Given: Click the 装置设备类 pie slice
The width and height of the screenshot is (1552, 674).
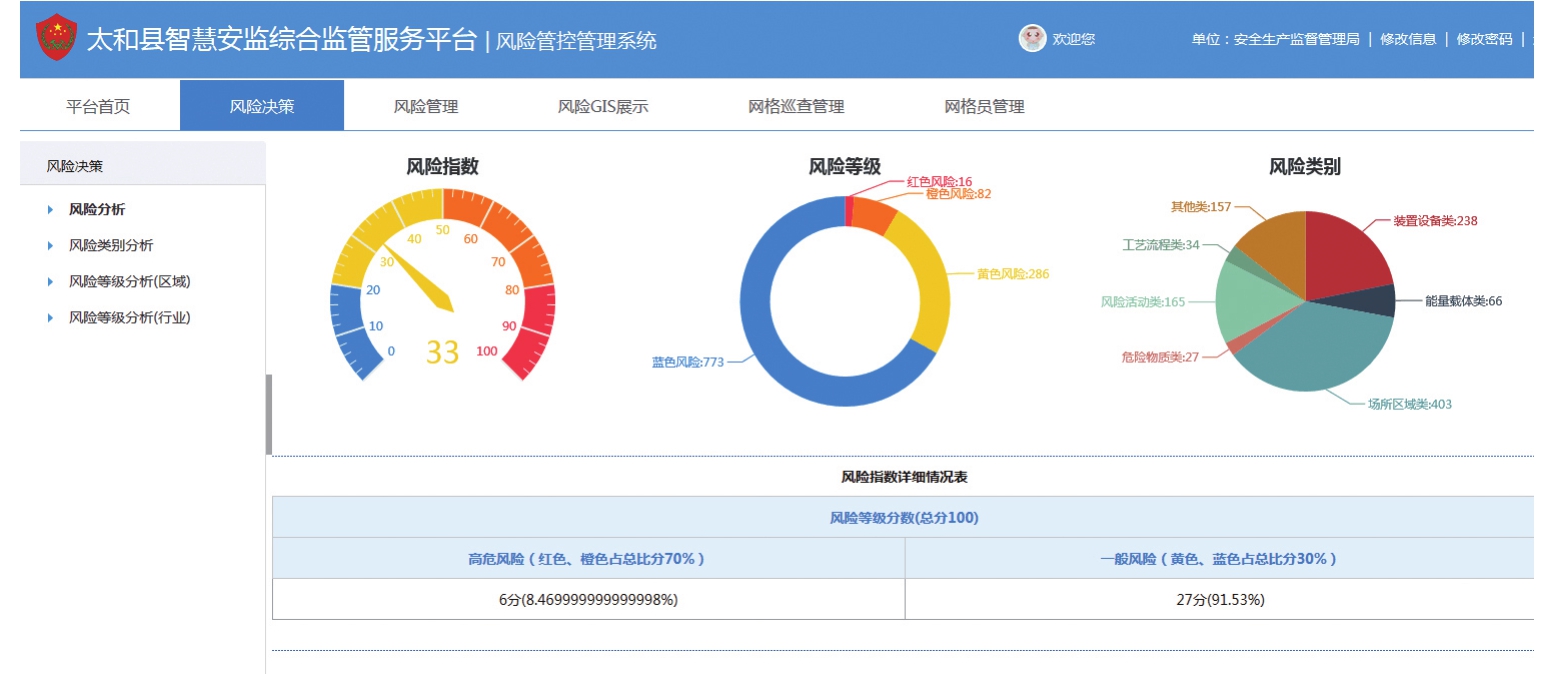Looking at the screenshot, I should point(1346,252).
